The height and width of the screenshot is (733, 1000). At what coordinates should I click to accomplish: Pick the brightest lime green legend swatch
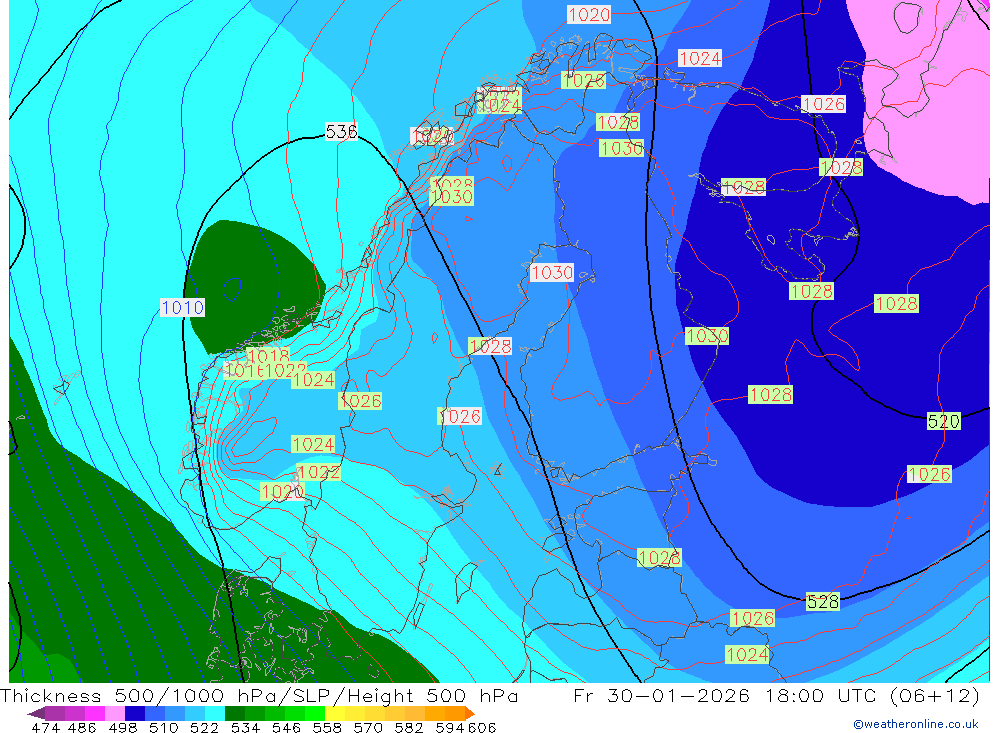315,713
